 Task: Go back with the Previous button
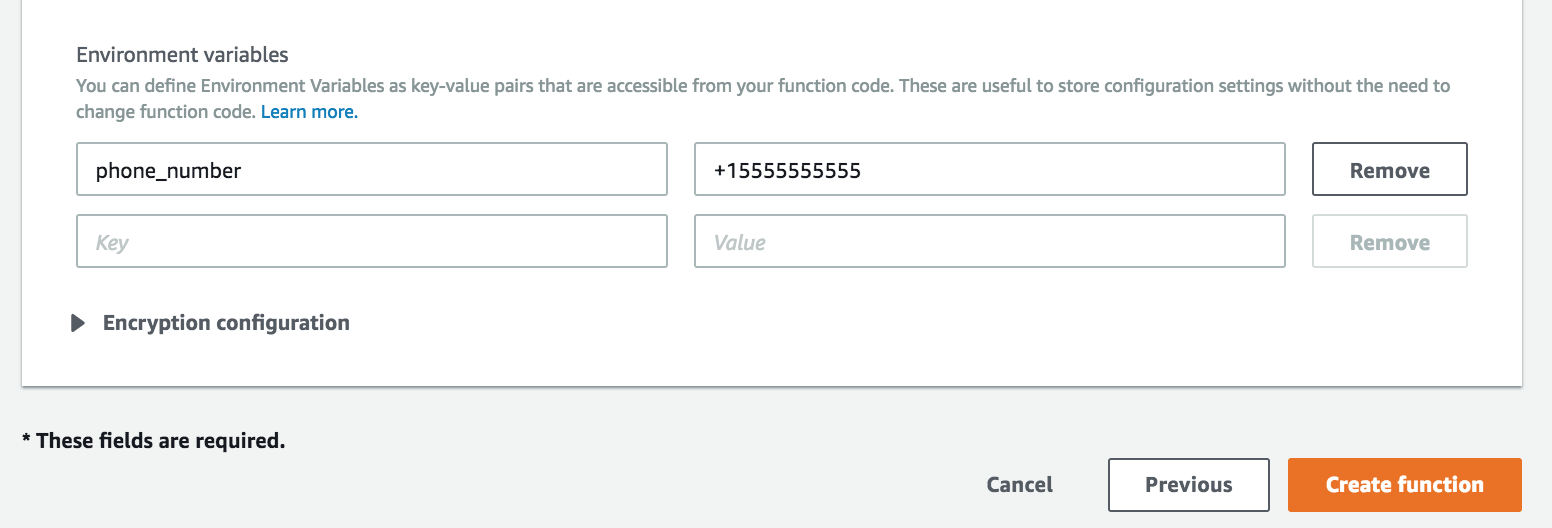pos(1189,485)
